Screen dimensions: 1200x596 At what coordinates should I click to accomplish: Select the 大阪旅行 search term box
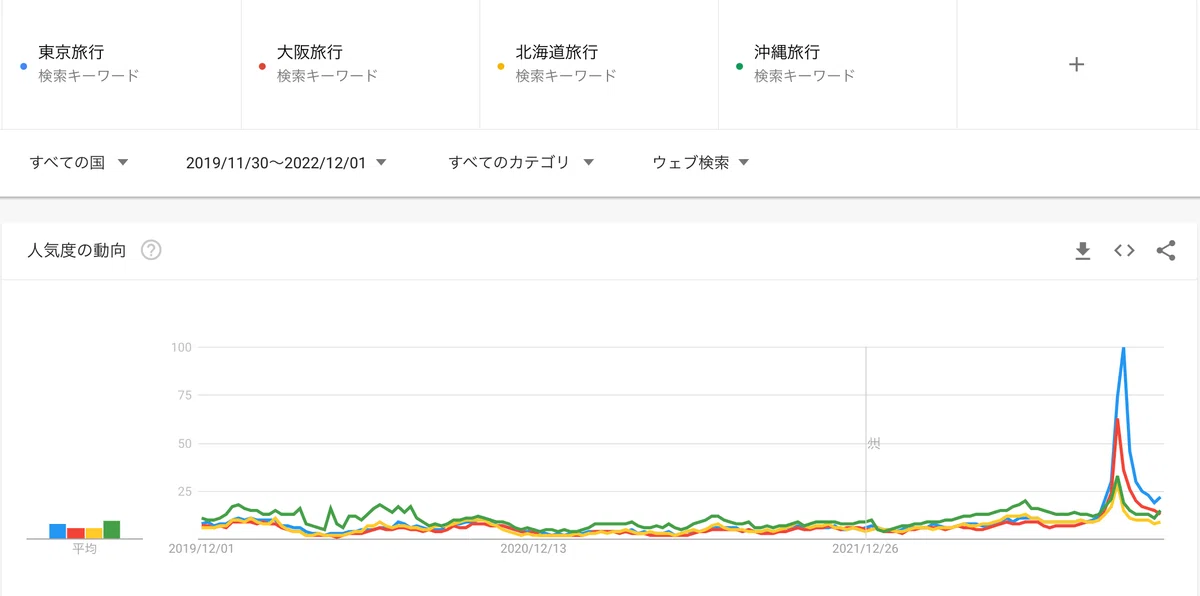point(360,64)
